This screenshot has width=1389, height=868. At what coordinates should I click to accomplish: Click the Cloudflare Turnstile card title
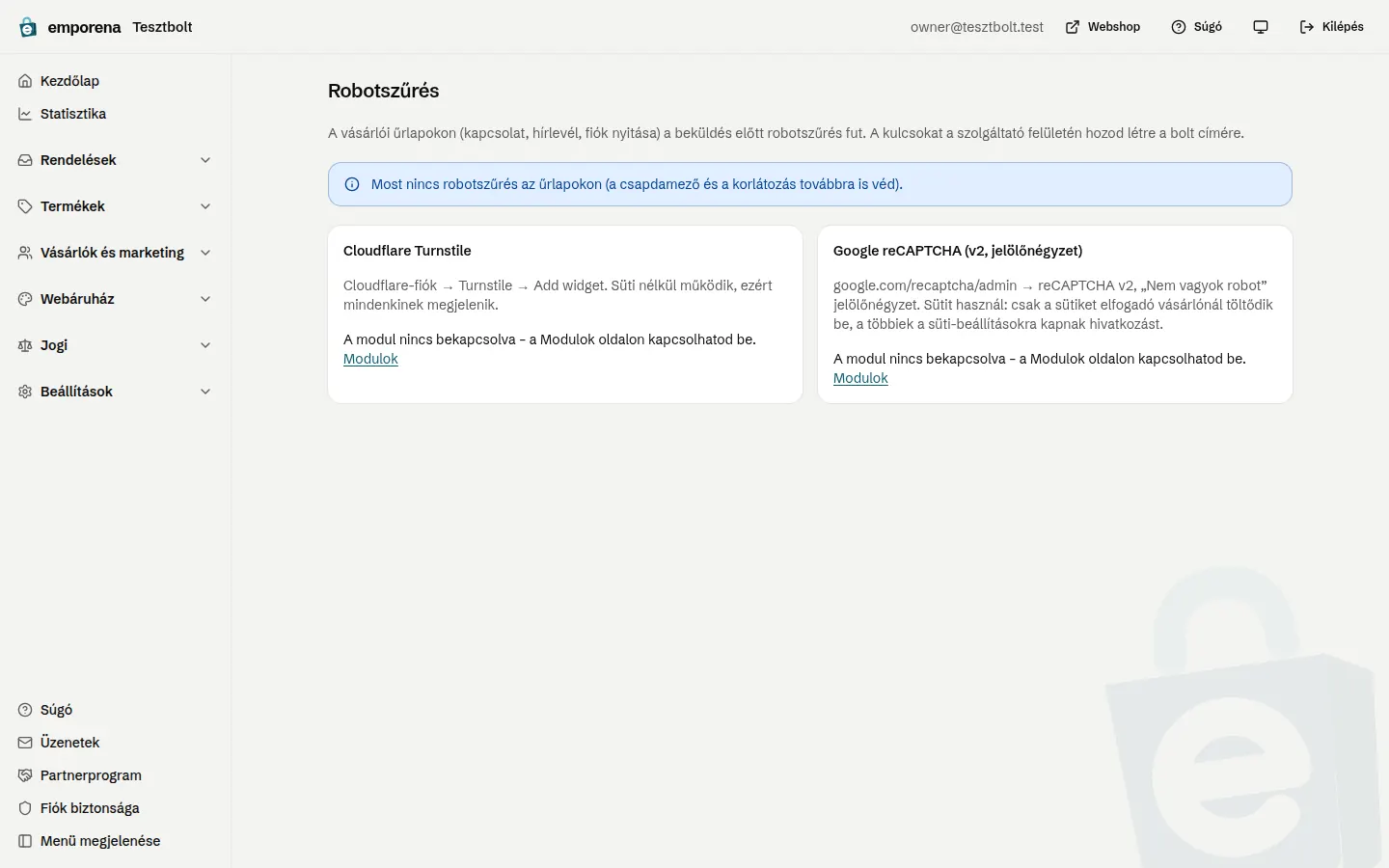pos(407,251)
